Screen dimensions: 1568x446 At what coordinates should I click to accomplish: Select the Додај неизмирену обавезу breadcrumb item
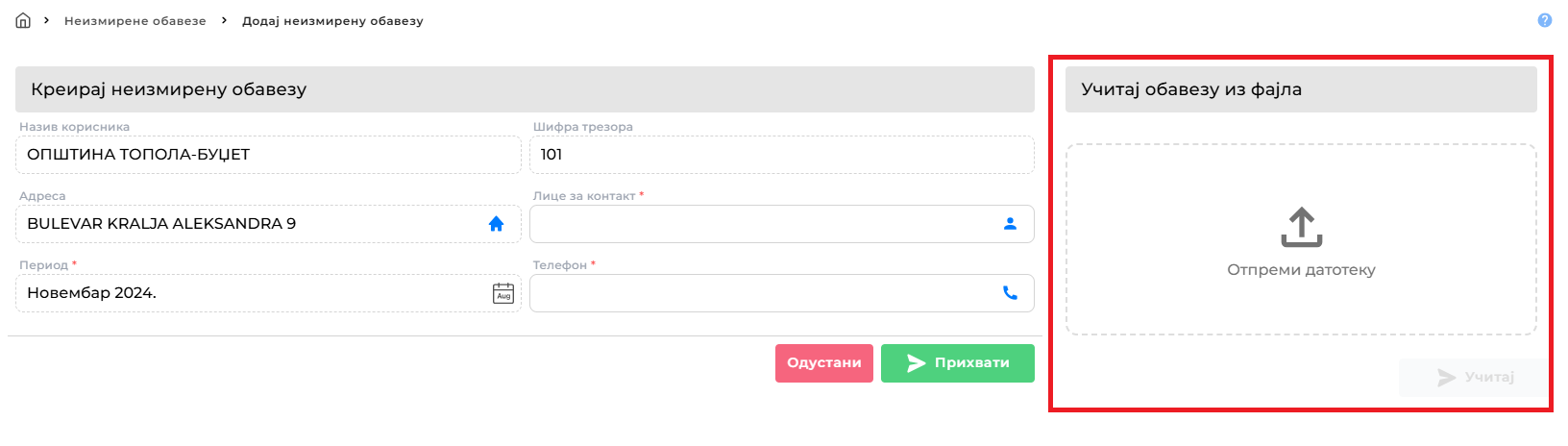(x=332, y=20)
